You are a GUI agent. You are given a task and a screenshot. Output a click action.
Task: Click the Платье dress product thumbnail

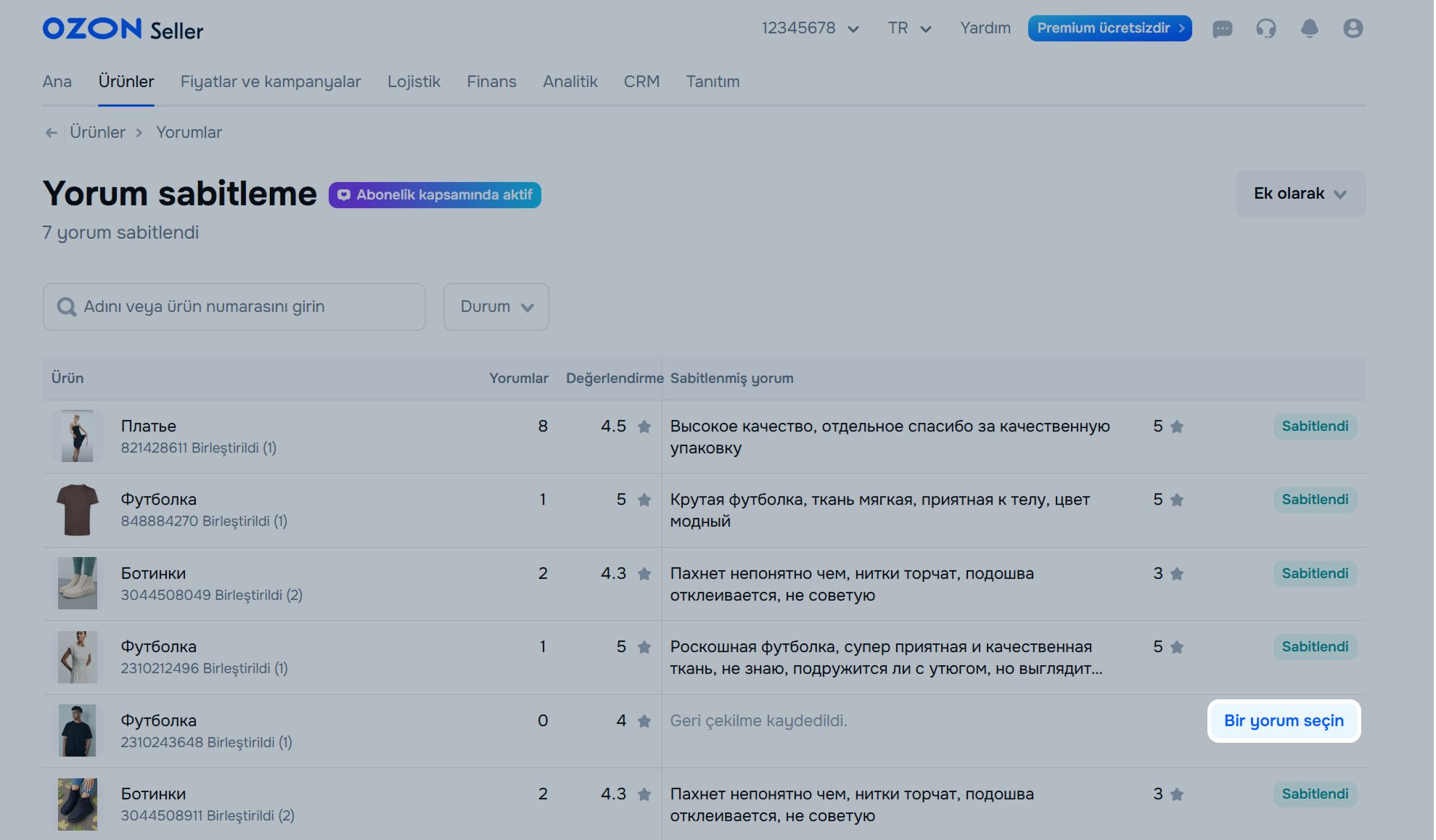click(77, 437)
